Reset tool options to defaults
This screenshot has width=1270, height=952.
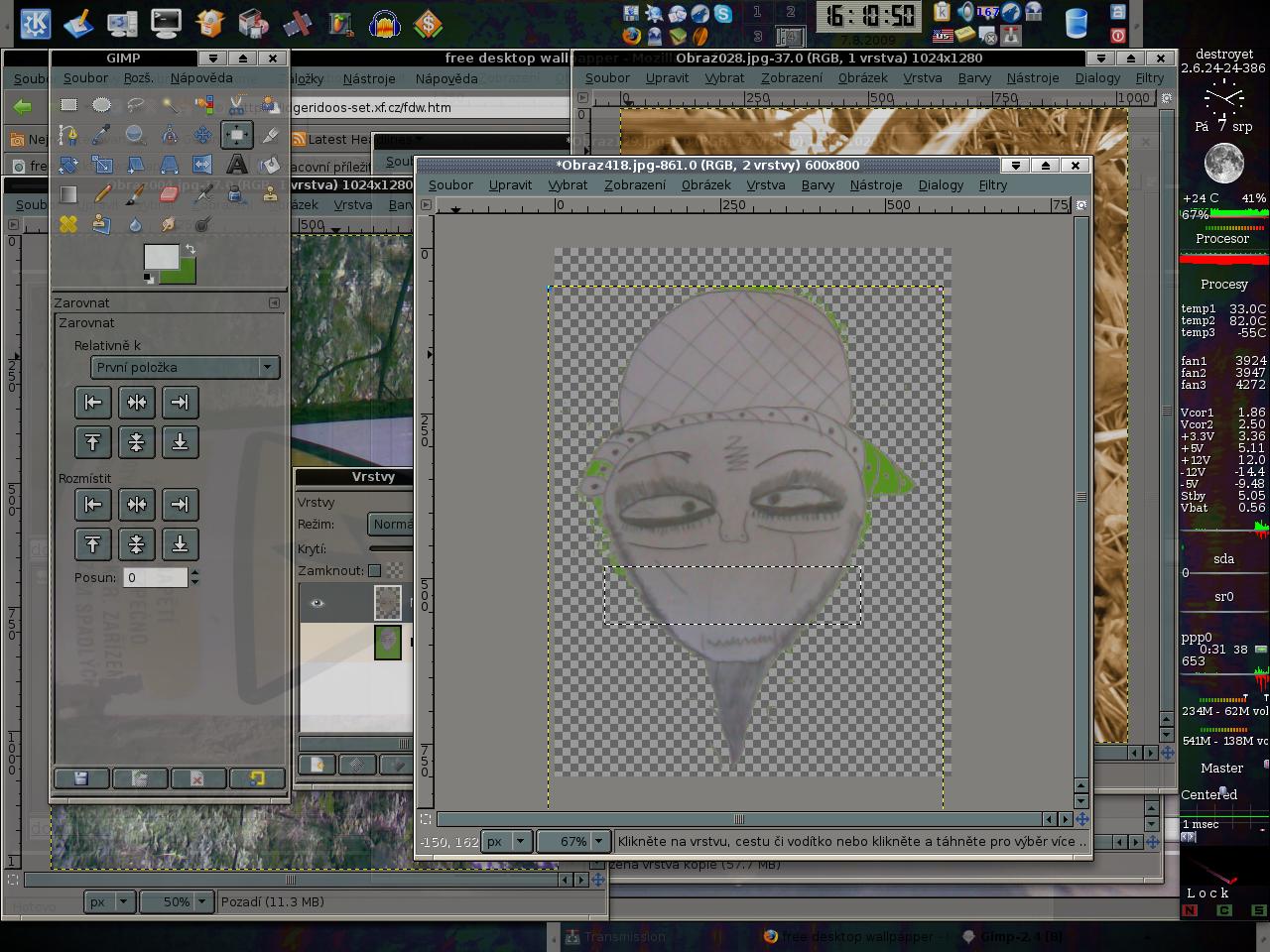pyautogui.click(x=256, y=778)
